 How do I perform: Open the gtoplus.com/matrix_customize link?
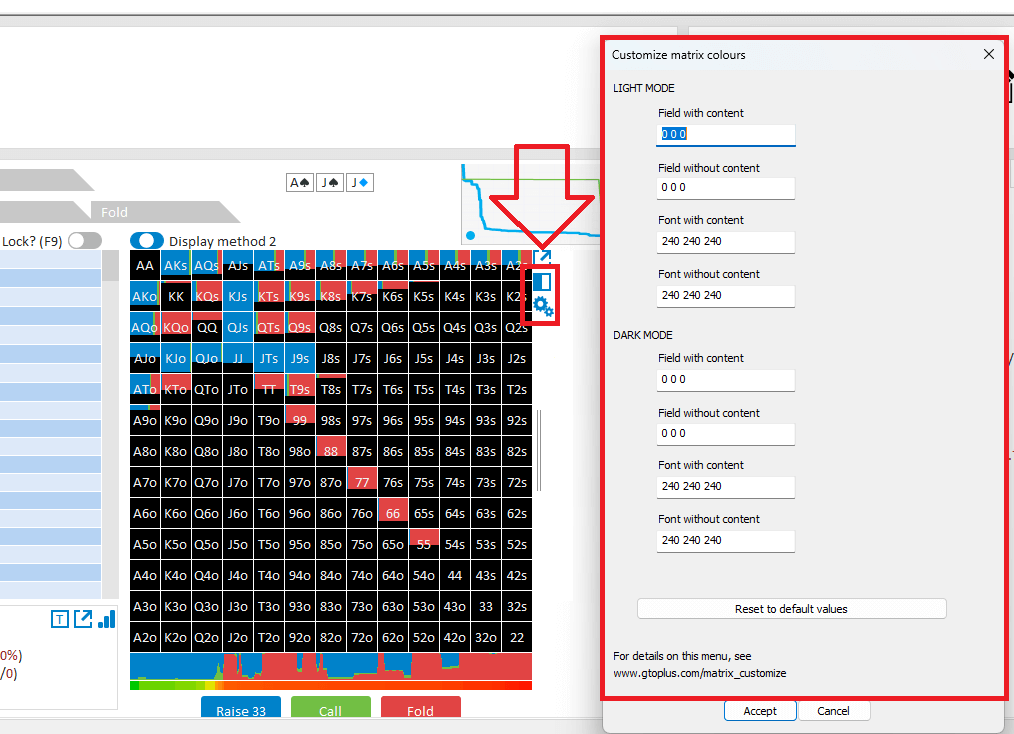(700, 673)
